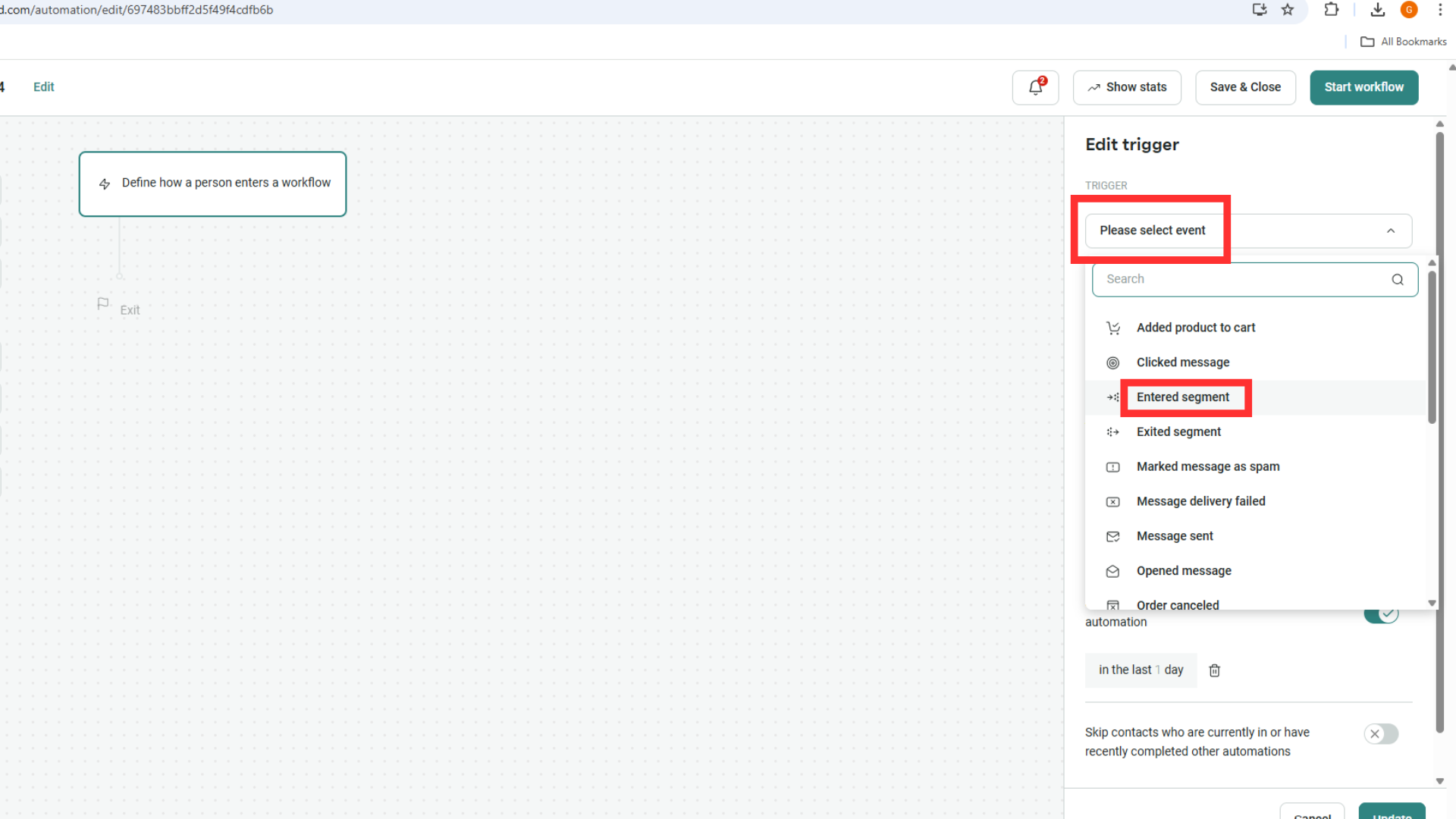Screen dimensions: 1456x819
Task: Click the lightning trigger icon in workflow node
Action: [x=105, y=184]
